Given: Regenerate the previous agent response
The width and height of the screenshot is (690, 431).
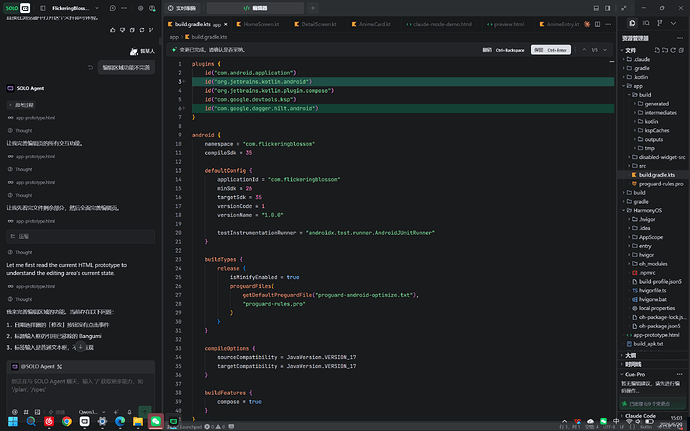Looking at the screenshot, I should [x=142, y=30].
